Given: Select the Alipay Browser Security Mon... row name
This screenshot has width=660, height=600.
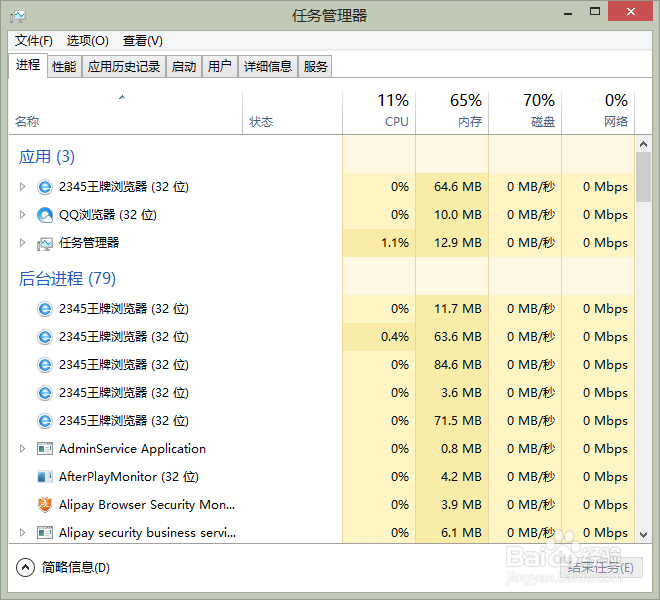Looking at the screenshot, I should [147, 504].
